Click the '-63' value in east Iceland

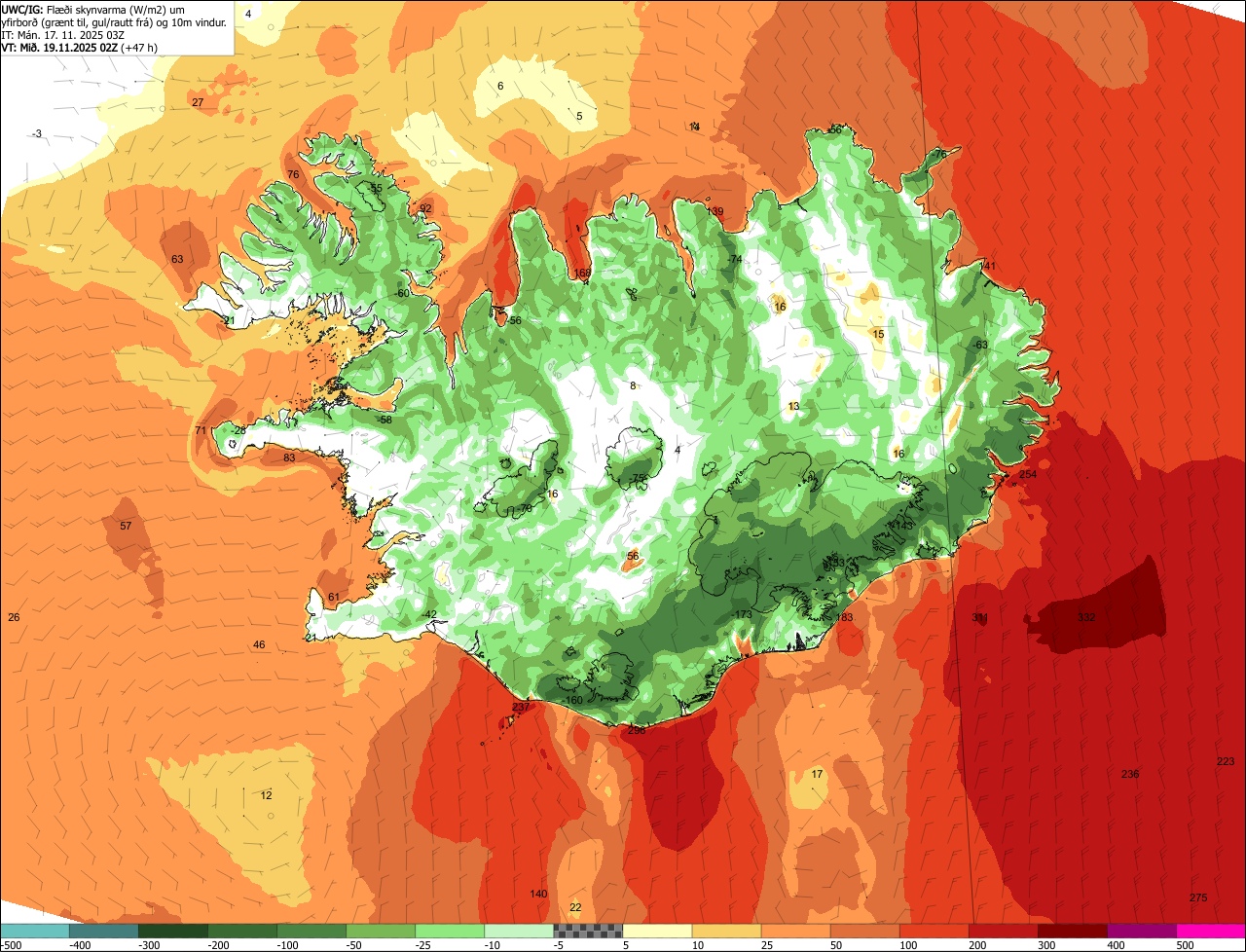980,345
